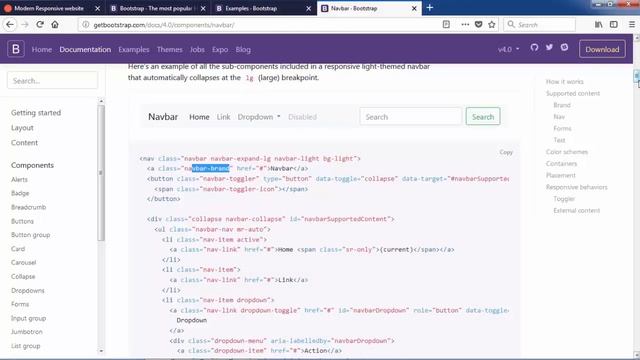This screenshot has width=640, height=360.
Task: Open Alerts in Components list
Action: tap(20, 180)
